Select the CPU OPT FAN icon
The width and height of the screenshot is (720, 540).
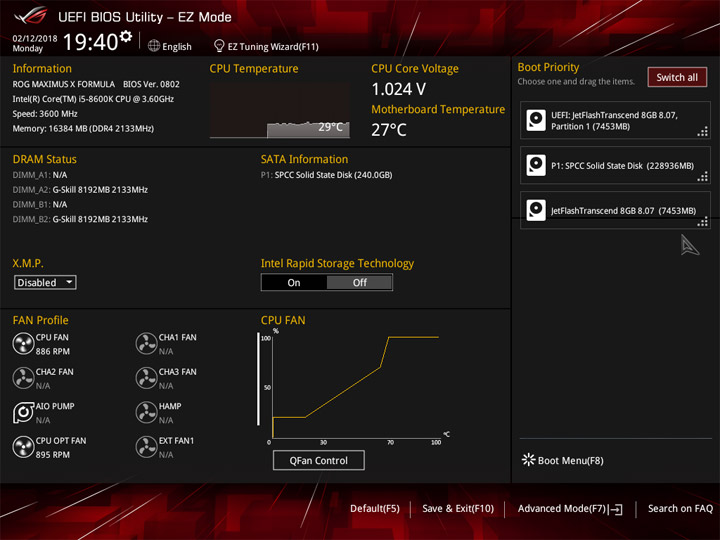coord(23,447)
